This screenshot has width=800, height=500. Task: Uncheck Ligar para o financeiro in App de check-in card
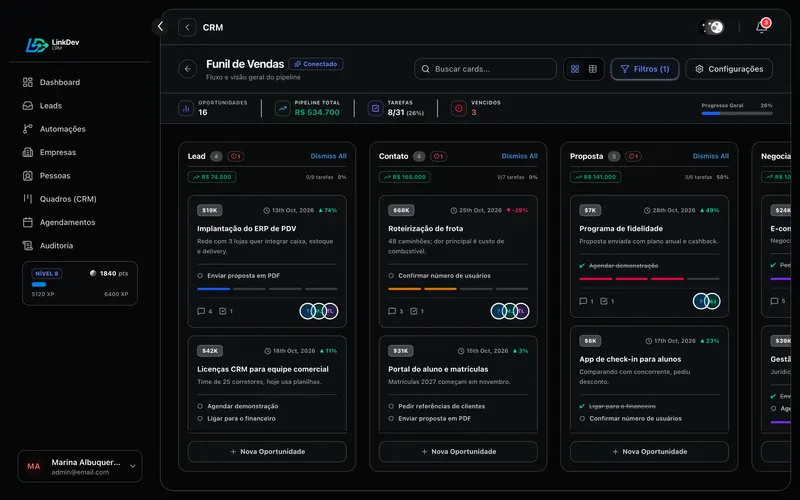tap(582, 406)
